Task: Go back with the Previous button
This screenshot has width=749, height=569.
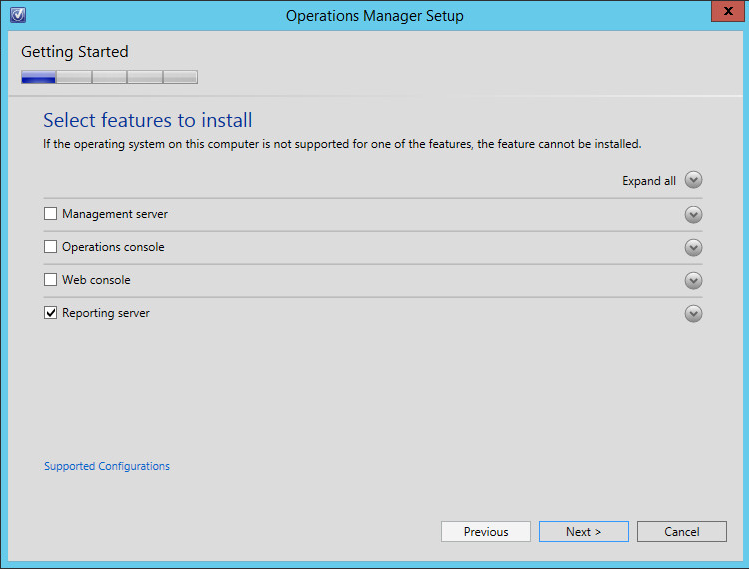Action: tap(486, 531)
